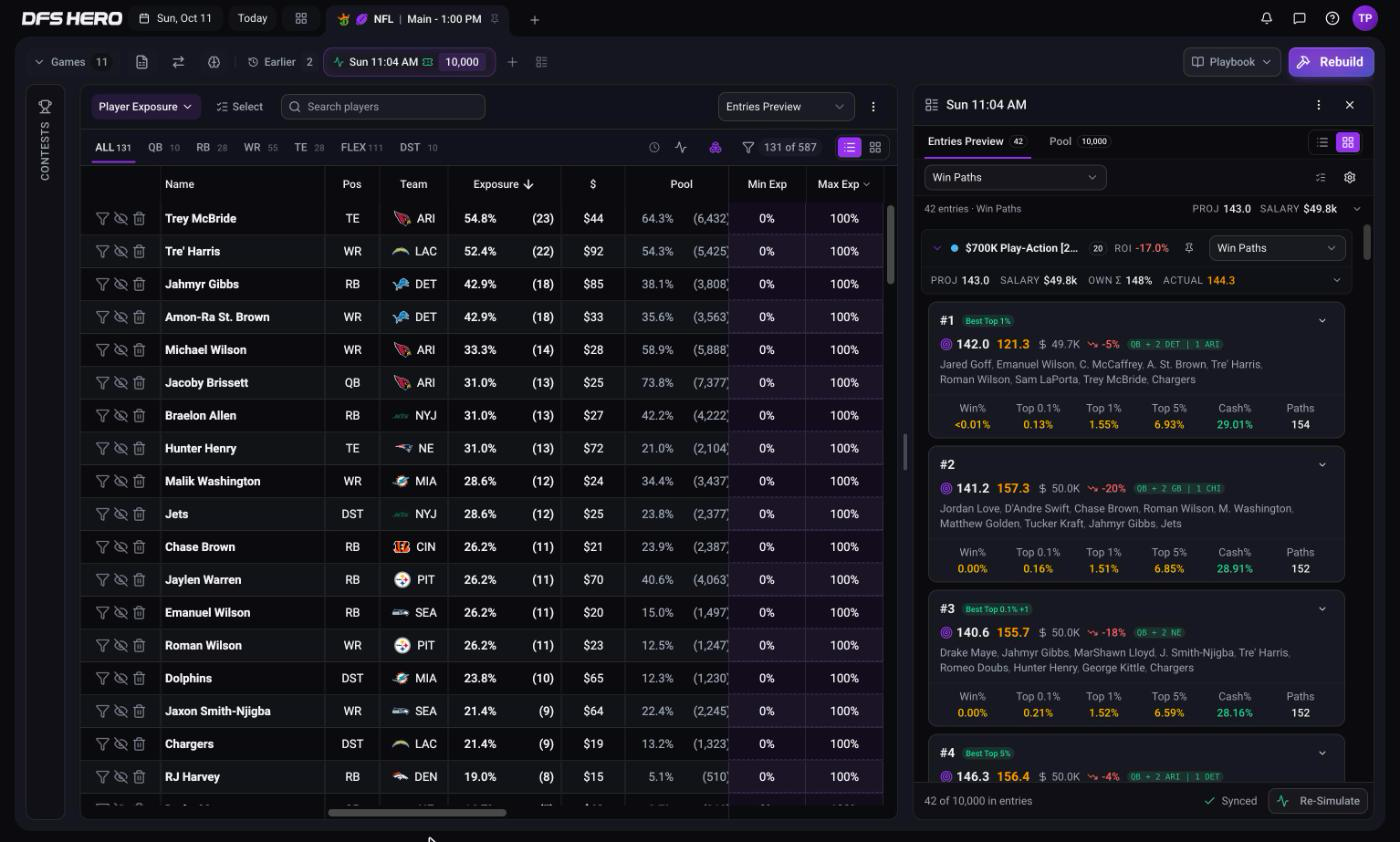1400x842 pixels.
Task: Click the swap arrows icon near Games
Action: coord(178,62)
